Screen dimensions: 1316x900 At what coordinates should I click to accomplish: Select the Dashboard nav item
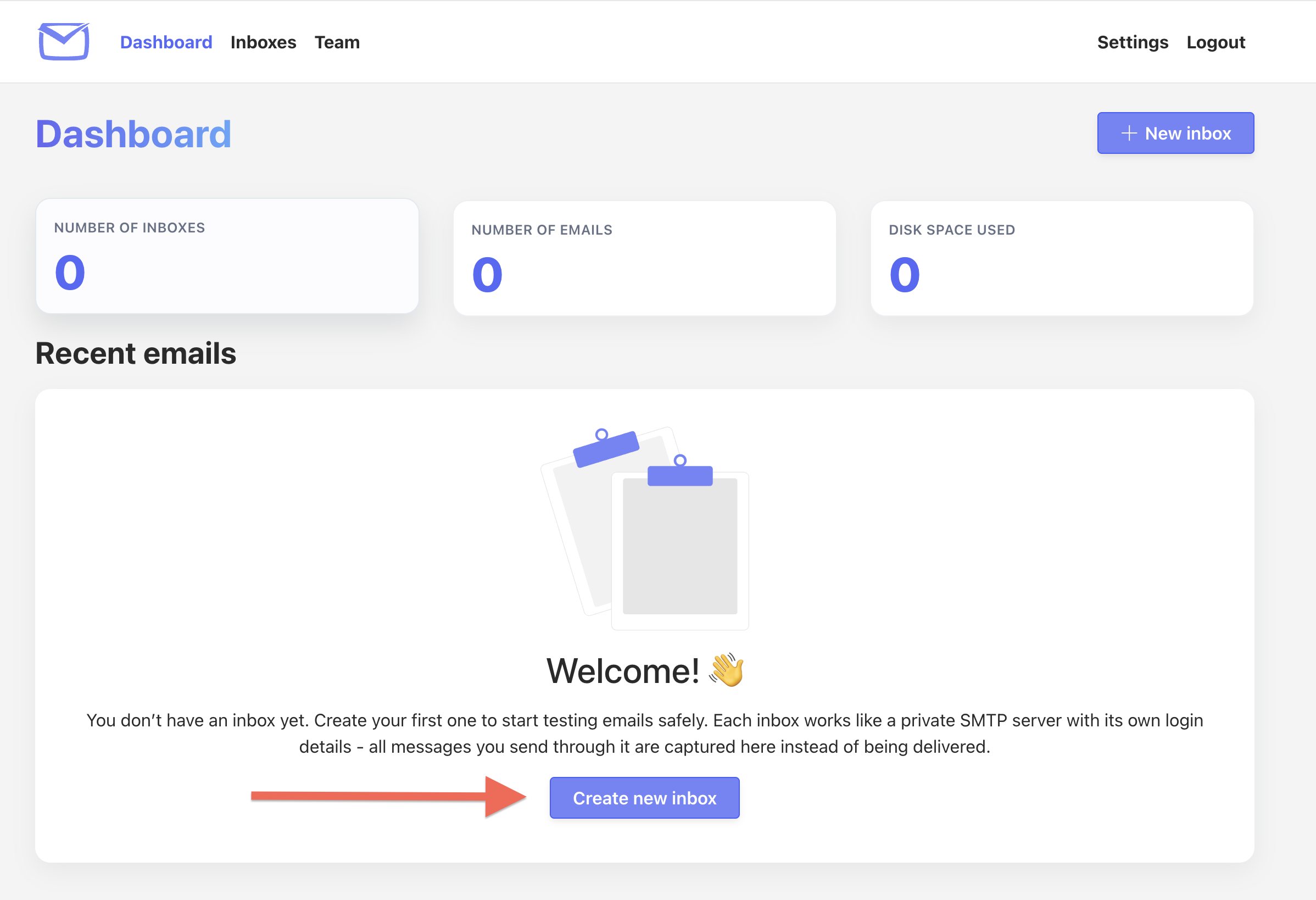tap(166, 42)
